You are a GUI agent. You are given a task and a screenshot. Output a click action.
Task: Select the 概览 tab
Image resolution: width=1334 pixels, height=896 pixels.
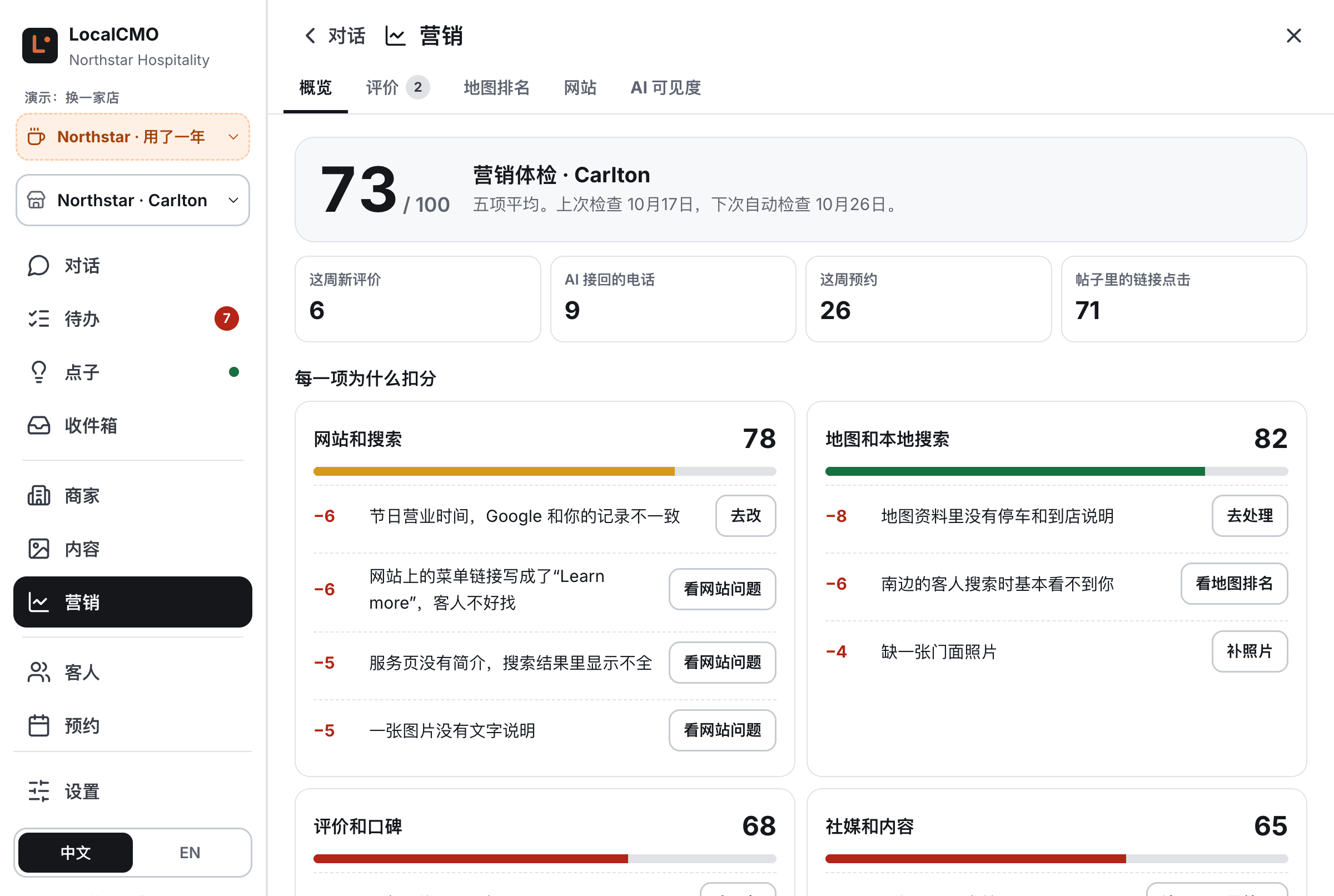[x=315, y=87]
